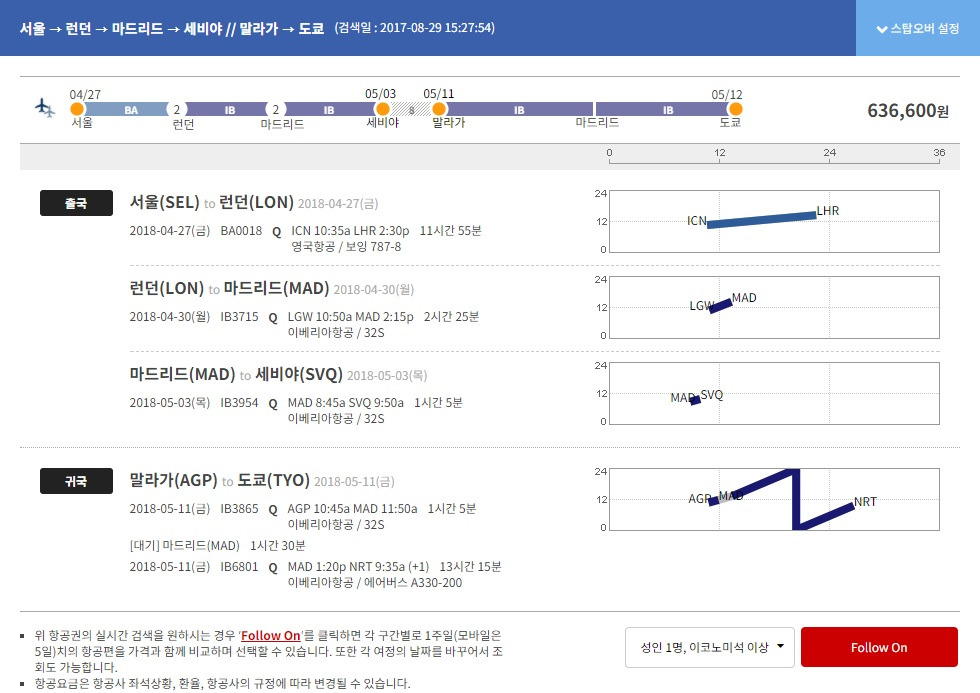This screenshot has width=980, height=693.
Task: Click flight number BA0018
Action: click(x=241, y=231)
